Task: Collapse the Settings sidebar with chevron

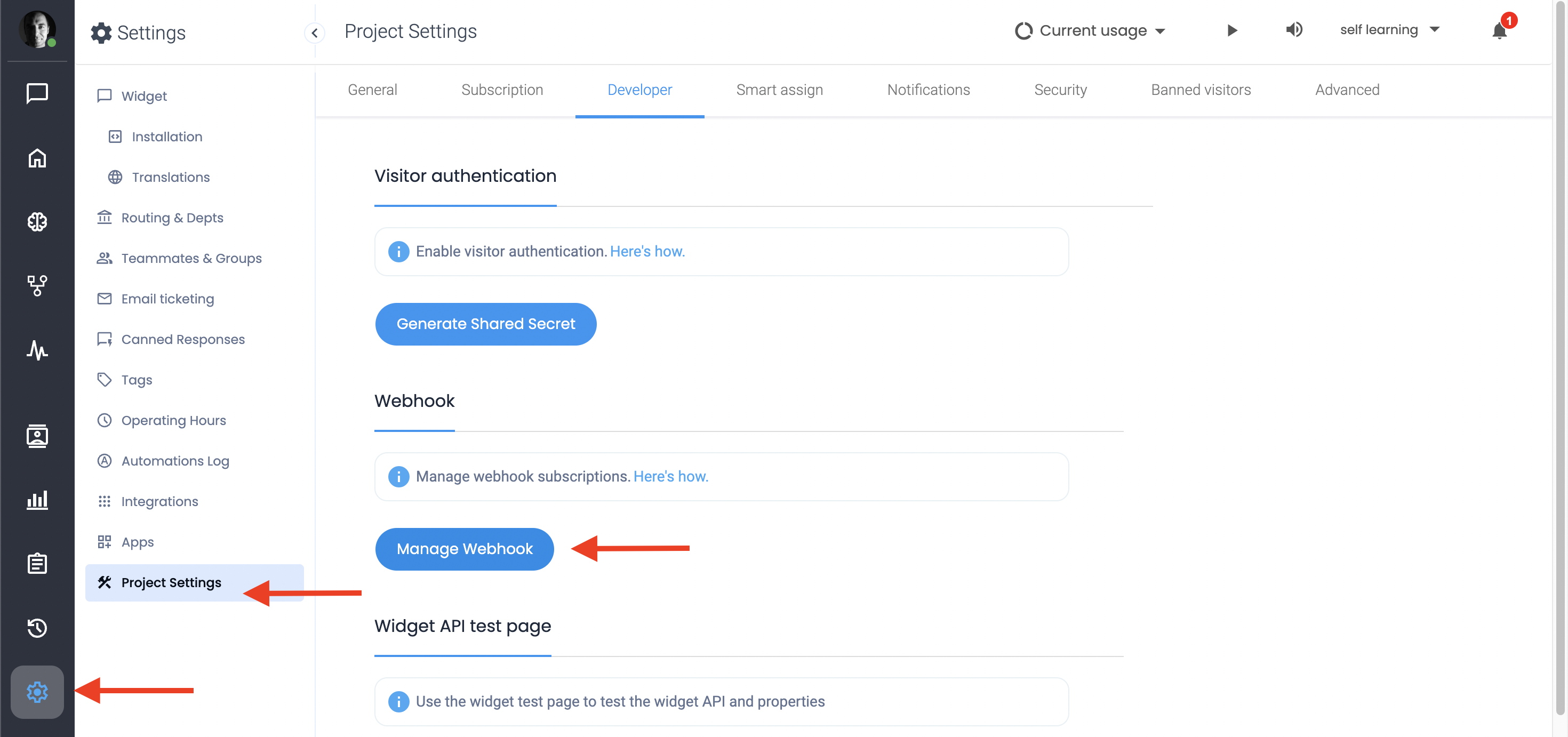Action: click(315, 33)
